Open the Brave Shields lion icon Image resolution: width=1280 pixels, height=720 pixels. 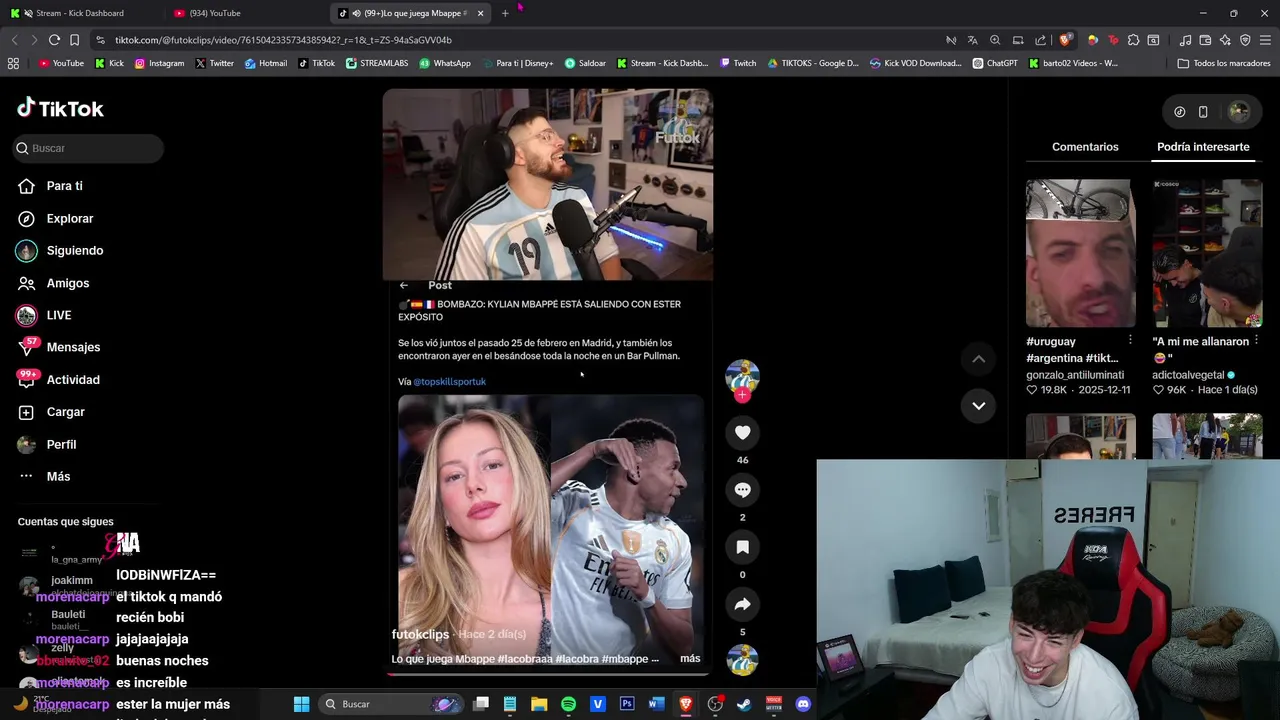1066,40
